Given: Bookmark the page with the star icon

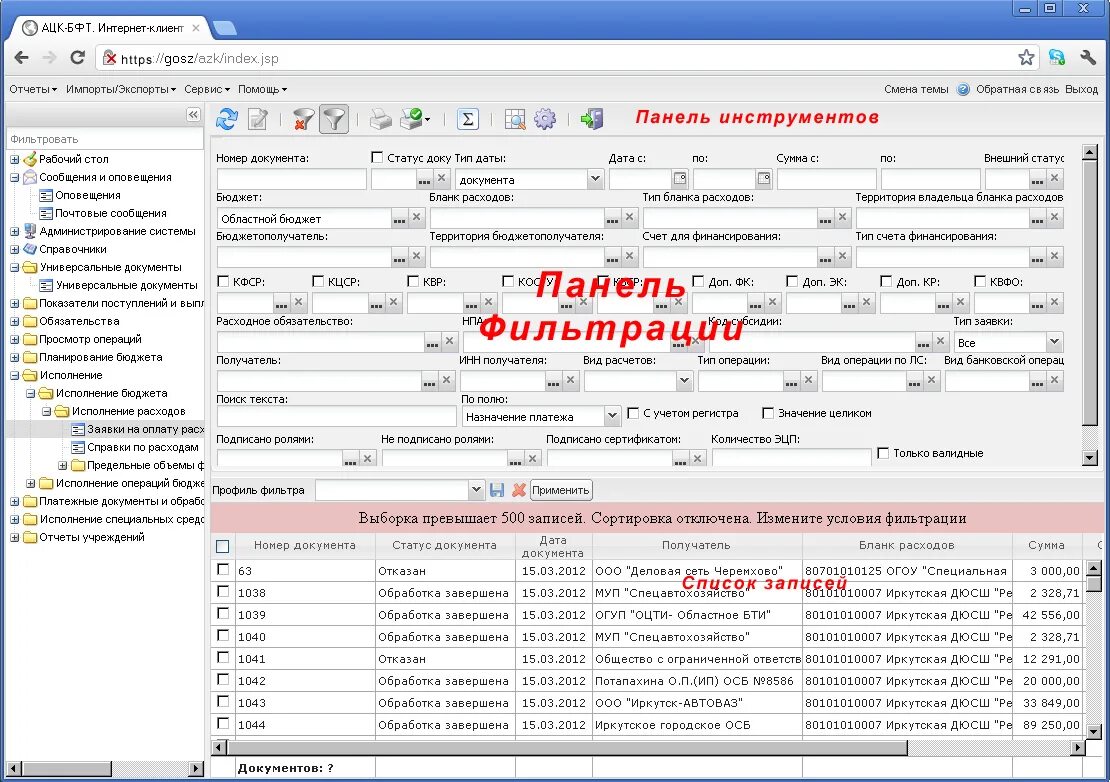Looking at the screenshot, I should tap(1026, 58).
